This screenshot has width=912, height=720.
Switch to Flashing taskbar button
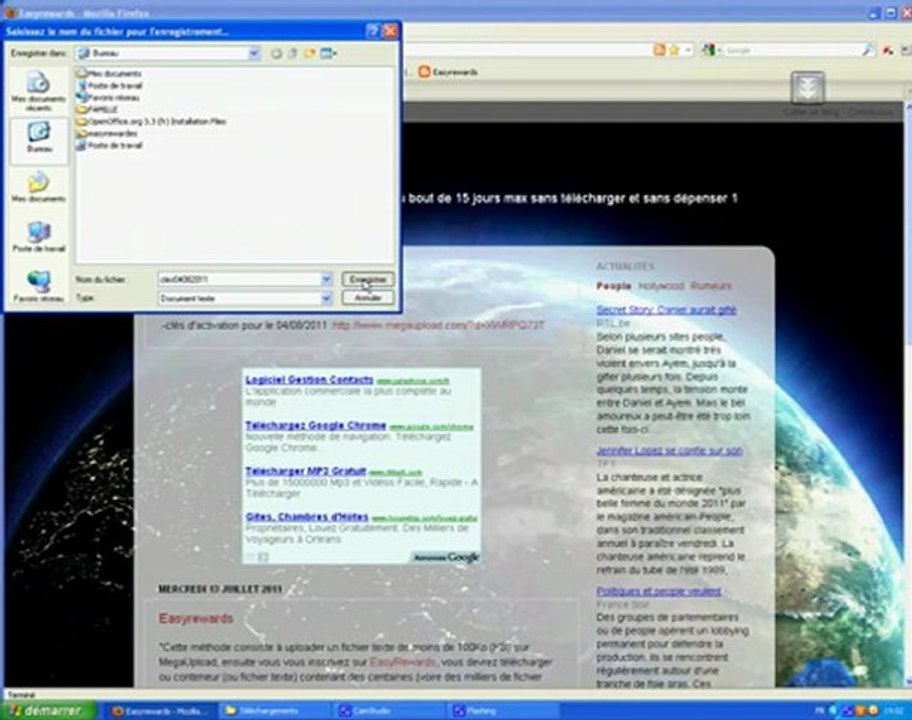[504, 711]
